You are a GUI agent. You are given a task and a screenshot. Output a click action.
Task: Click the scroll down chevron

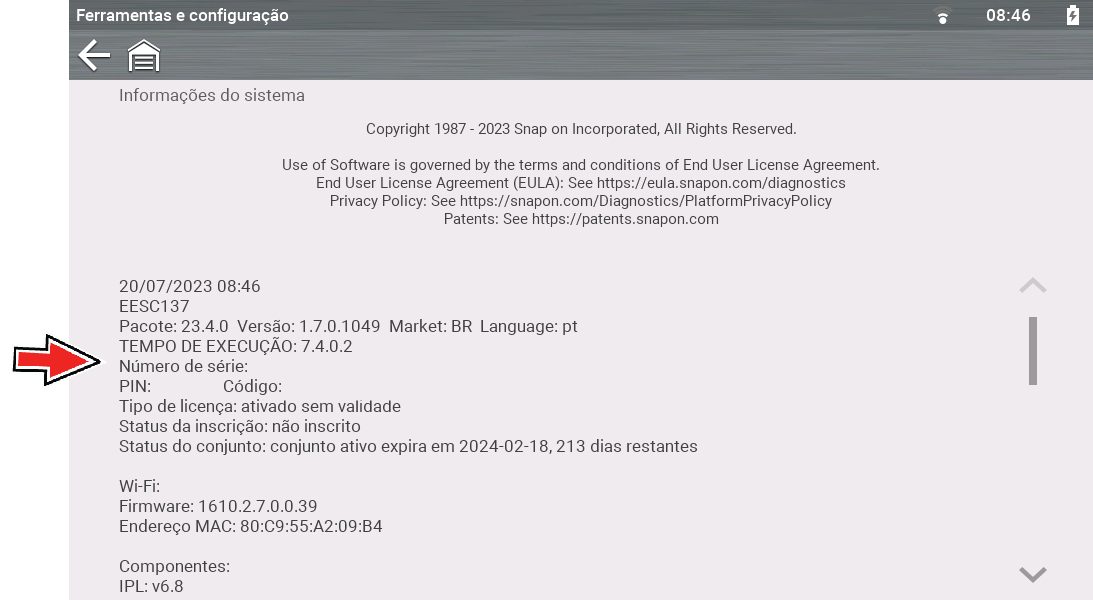coord(1032,574)
